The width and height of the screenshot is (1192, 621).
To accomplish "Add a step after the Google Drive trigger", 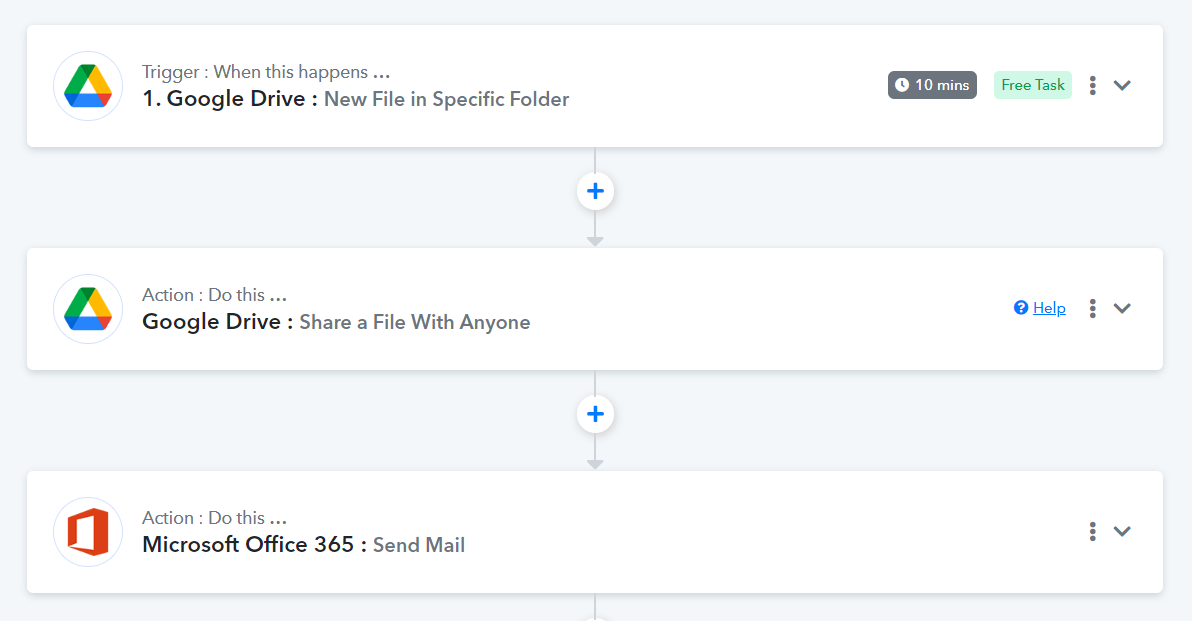I will pyautogui.click(x=595, y=191).
